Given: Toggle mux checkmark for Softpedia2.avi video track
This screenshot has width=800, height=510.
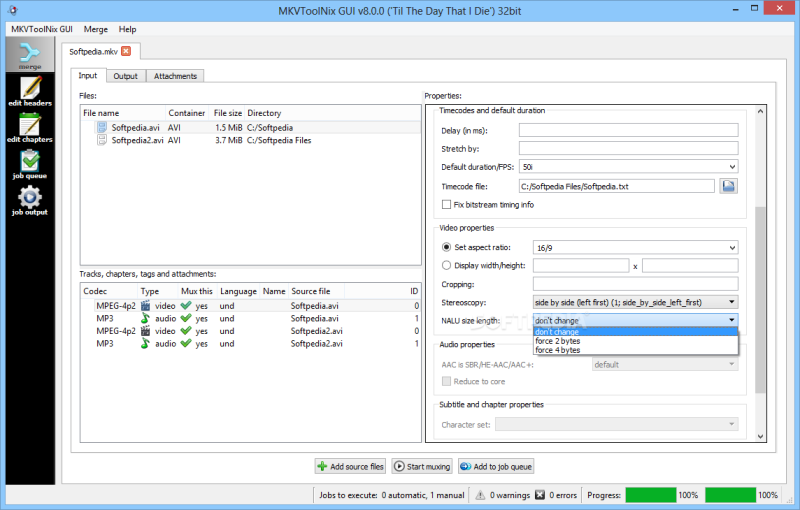Looking at the screenshot, I should pyautogui.click(x=186, y=331).
